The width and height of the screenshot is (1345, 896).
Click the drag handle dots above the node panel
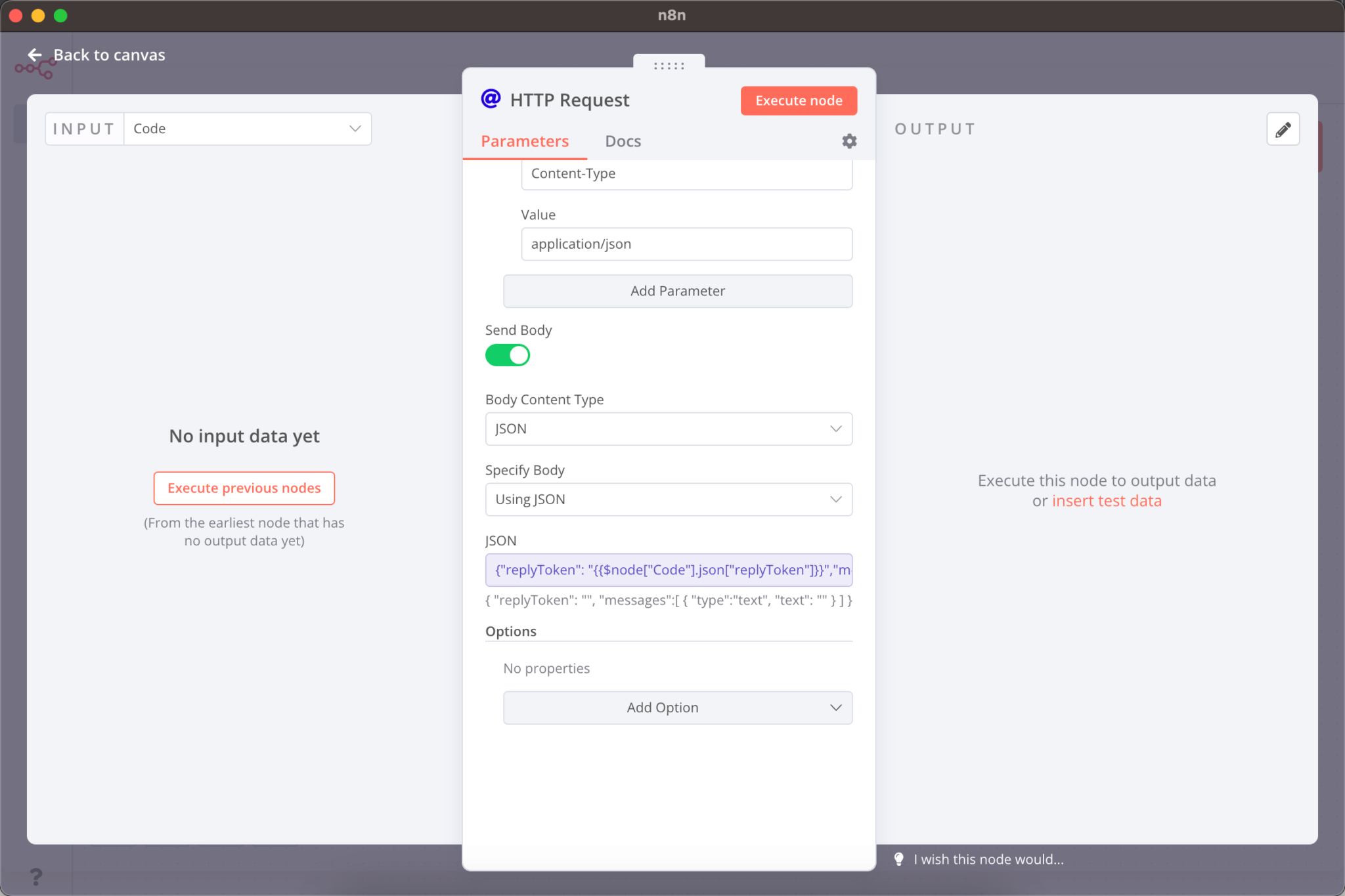coord(667,65)
